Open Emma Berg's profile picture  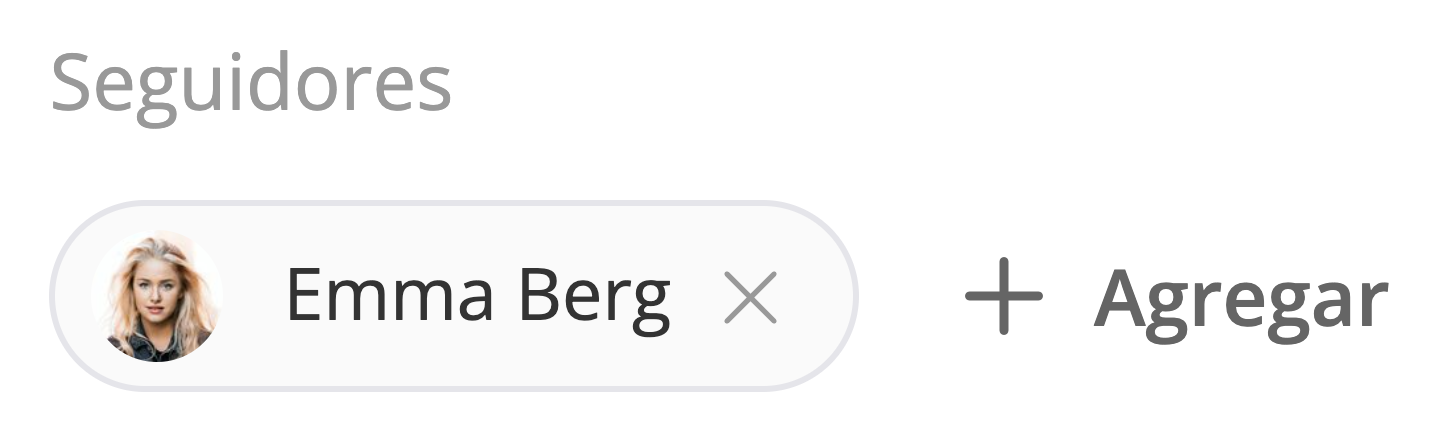tap(158, 296)
